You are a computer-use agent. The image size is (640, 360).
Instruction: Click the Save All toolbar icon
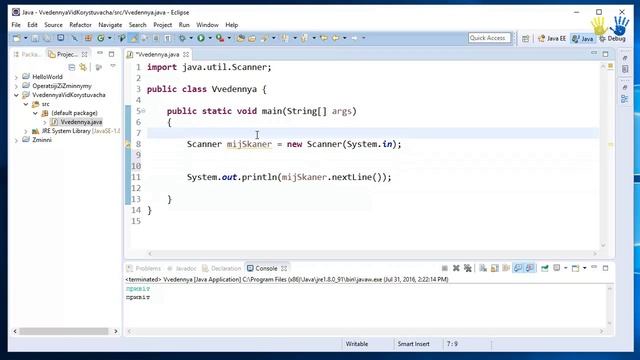[47, 38]
